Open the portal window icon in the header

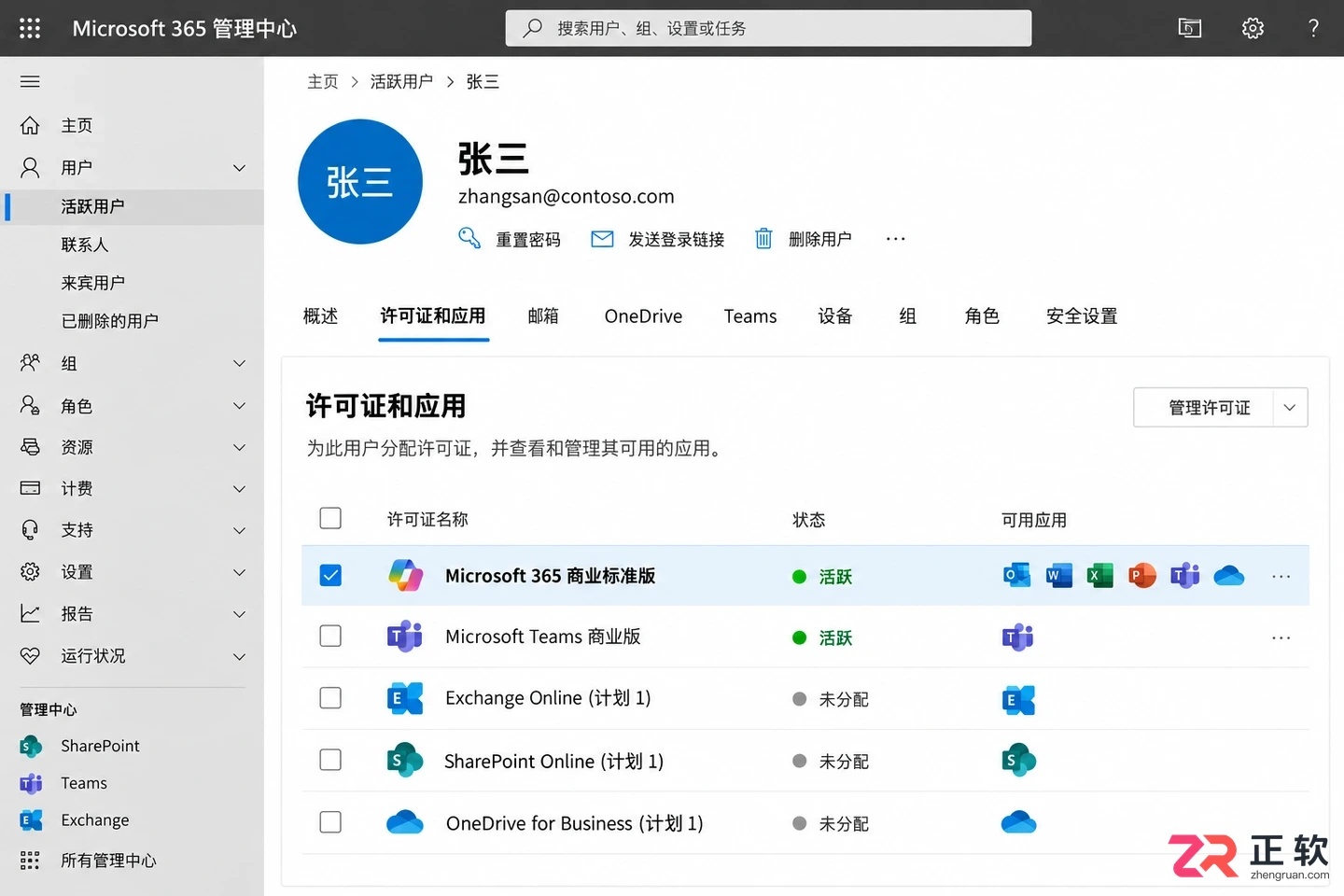1189,28
